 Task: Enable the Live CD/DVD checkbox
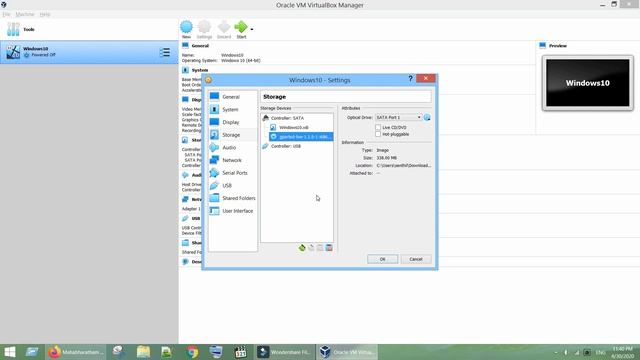coord(378,127)
